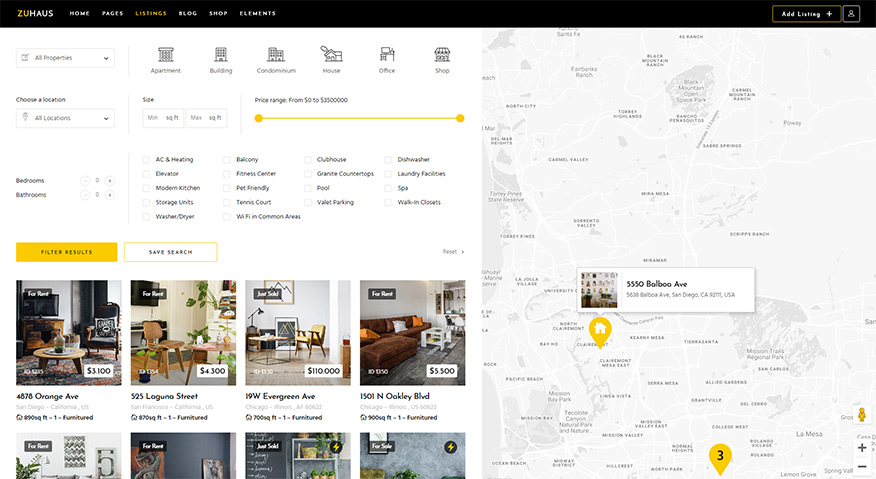Click the Save Search button
The image size is (876, 479).
point(170,252)
